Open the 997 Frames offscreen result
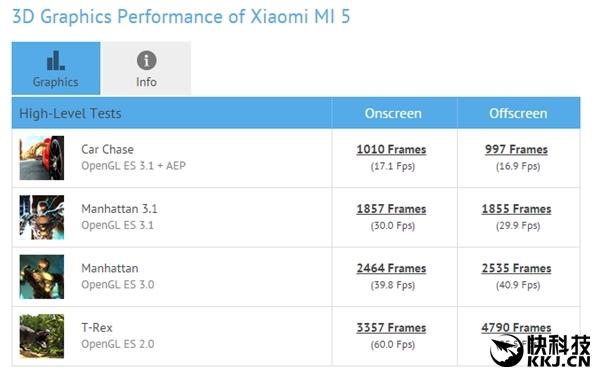Screen dimensions: 600x377 (516, 149)
